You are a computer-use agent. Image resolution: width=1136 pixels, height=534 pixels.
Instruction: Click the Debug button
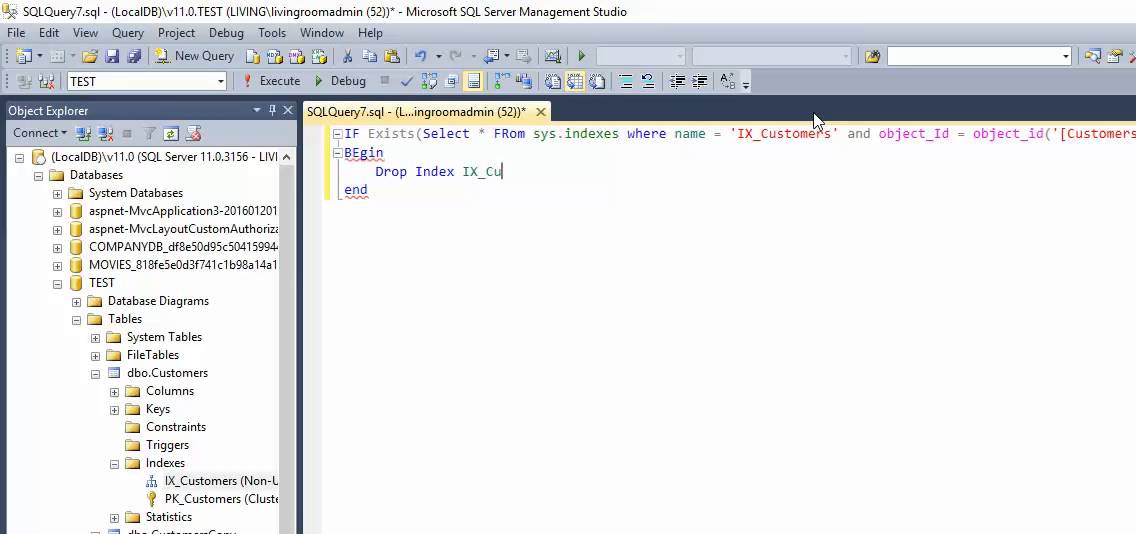click(x=340, y=81)
